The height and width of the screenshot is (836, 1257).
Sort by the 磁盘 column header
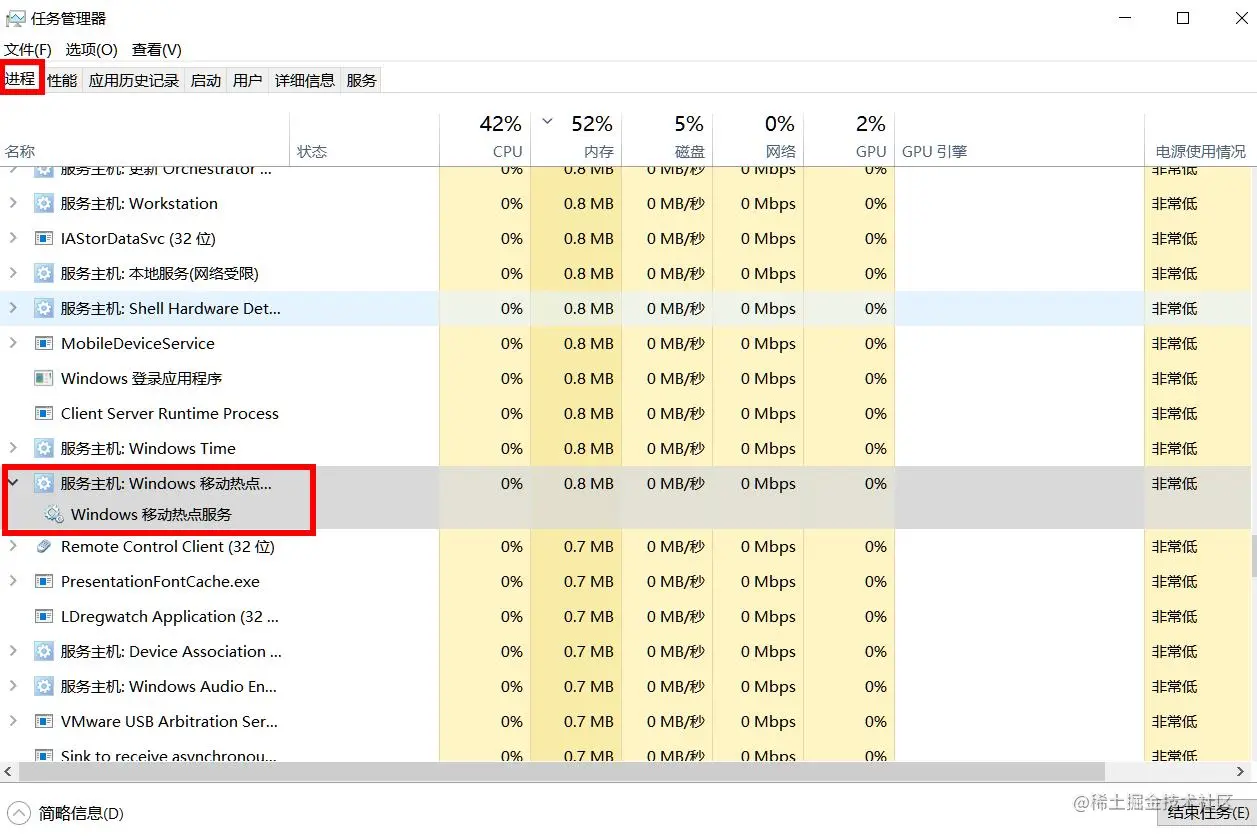coord(667,140)
